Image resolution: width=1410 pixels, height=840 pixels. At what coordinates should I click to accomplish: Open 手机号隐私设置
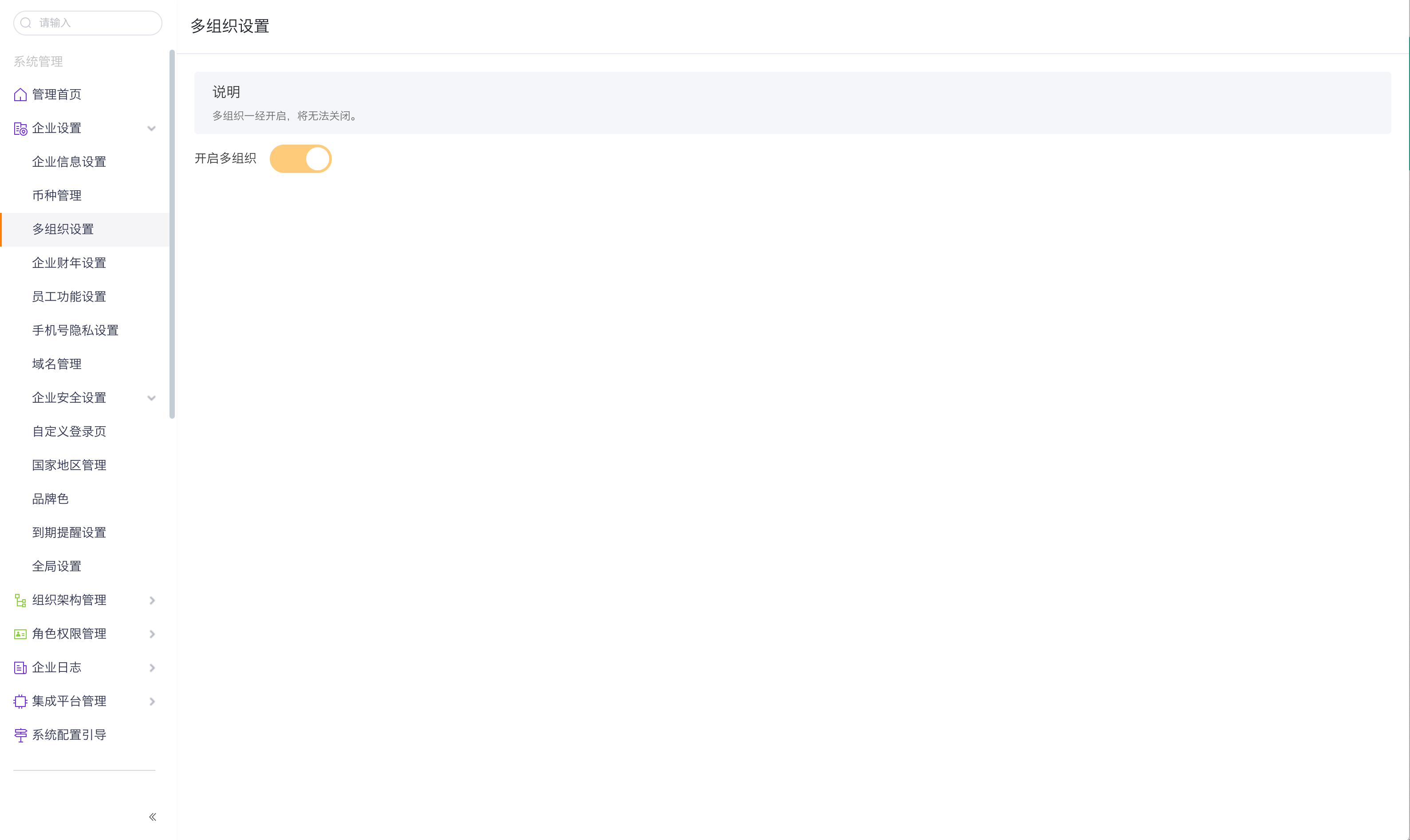click(x=84, y=330)
